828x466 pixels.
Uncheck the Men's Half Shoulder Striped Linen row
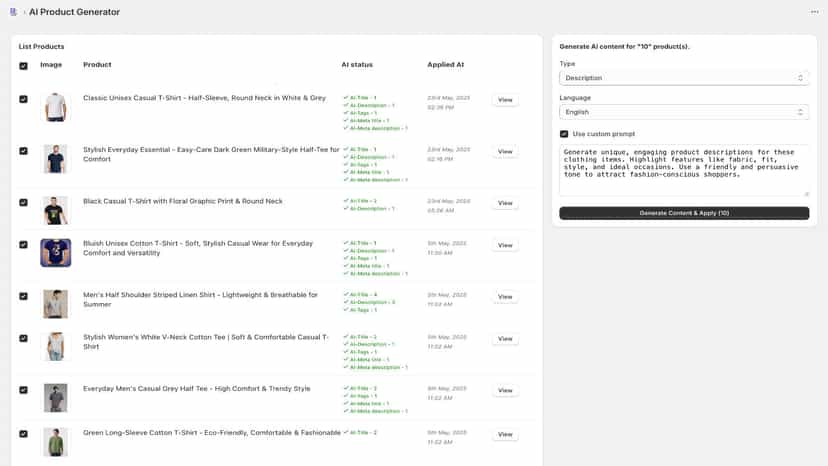[23, 296]
